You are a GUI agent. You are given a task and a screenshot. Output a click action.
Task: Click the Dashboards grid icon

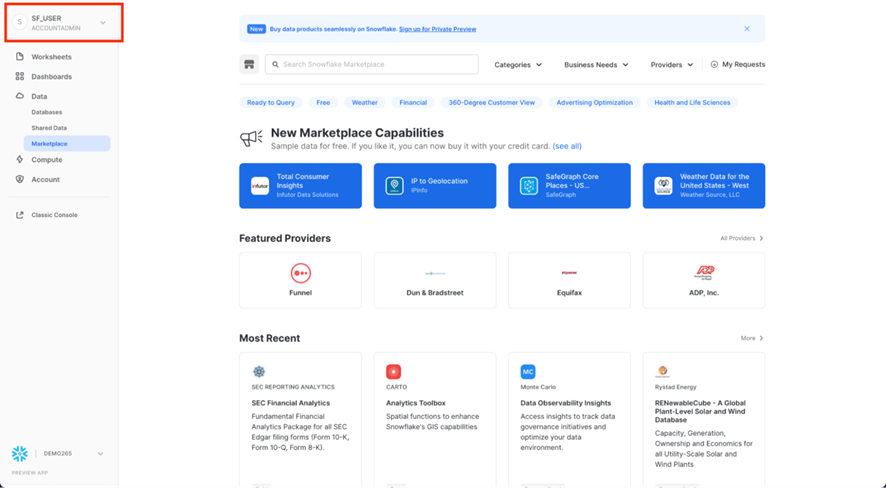(20, 76)
